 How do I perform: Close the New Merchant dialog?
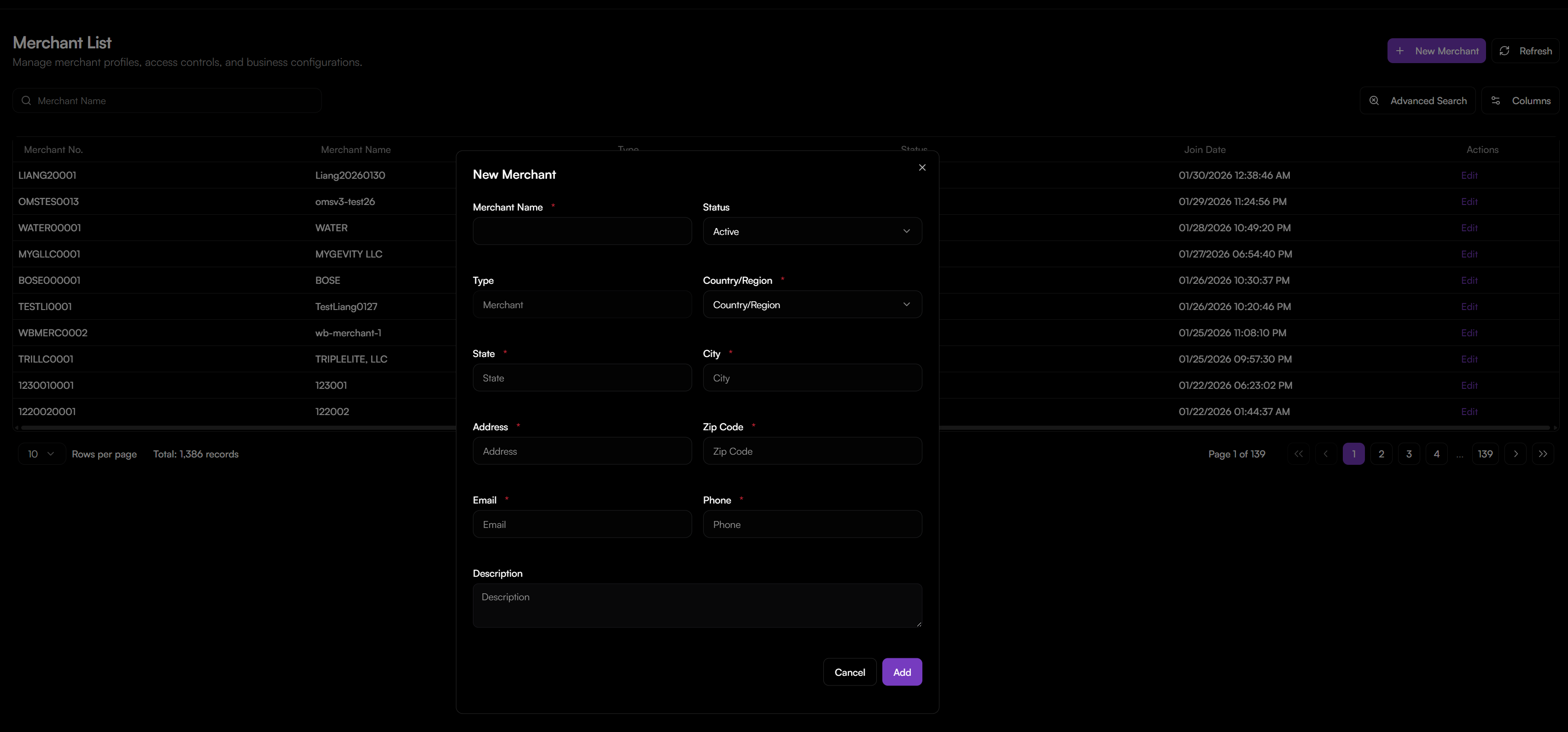[x=922, y=167]
